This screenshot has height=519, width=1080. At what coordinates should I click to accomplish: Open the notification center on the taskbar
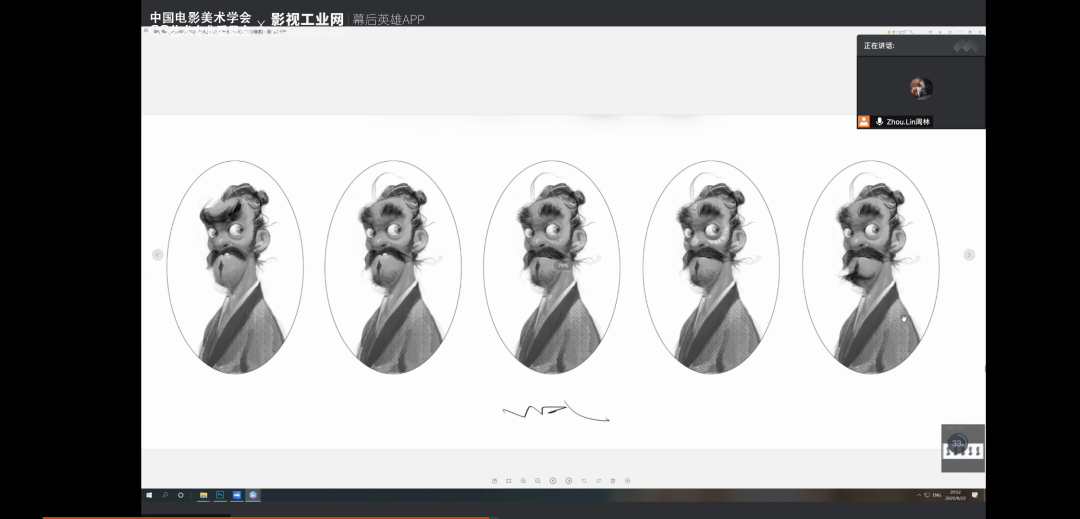(x=975, y=495)
